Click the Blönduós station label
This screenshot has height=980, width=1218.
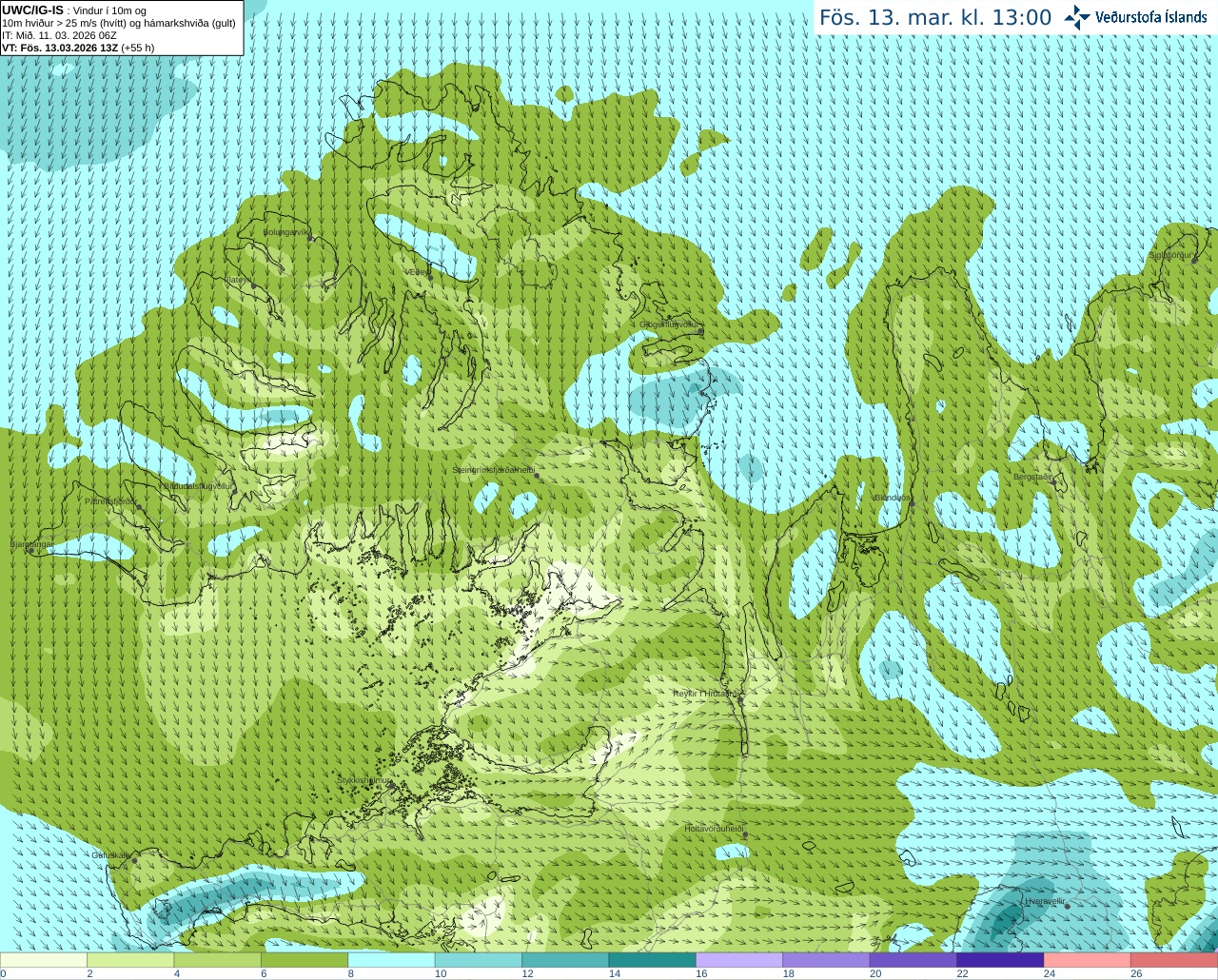pyautogui.click(x=893, y=498)
